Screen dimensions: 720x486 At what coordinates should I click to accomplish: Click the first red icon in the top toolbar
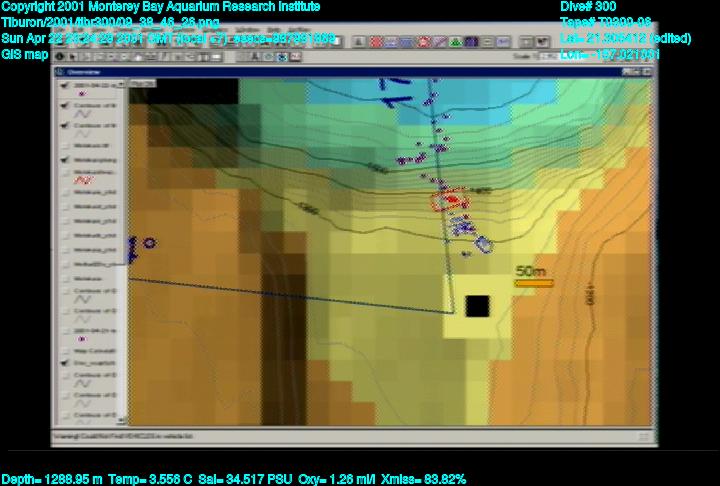coord(375,42)
